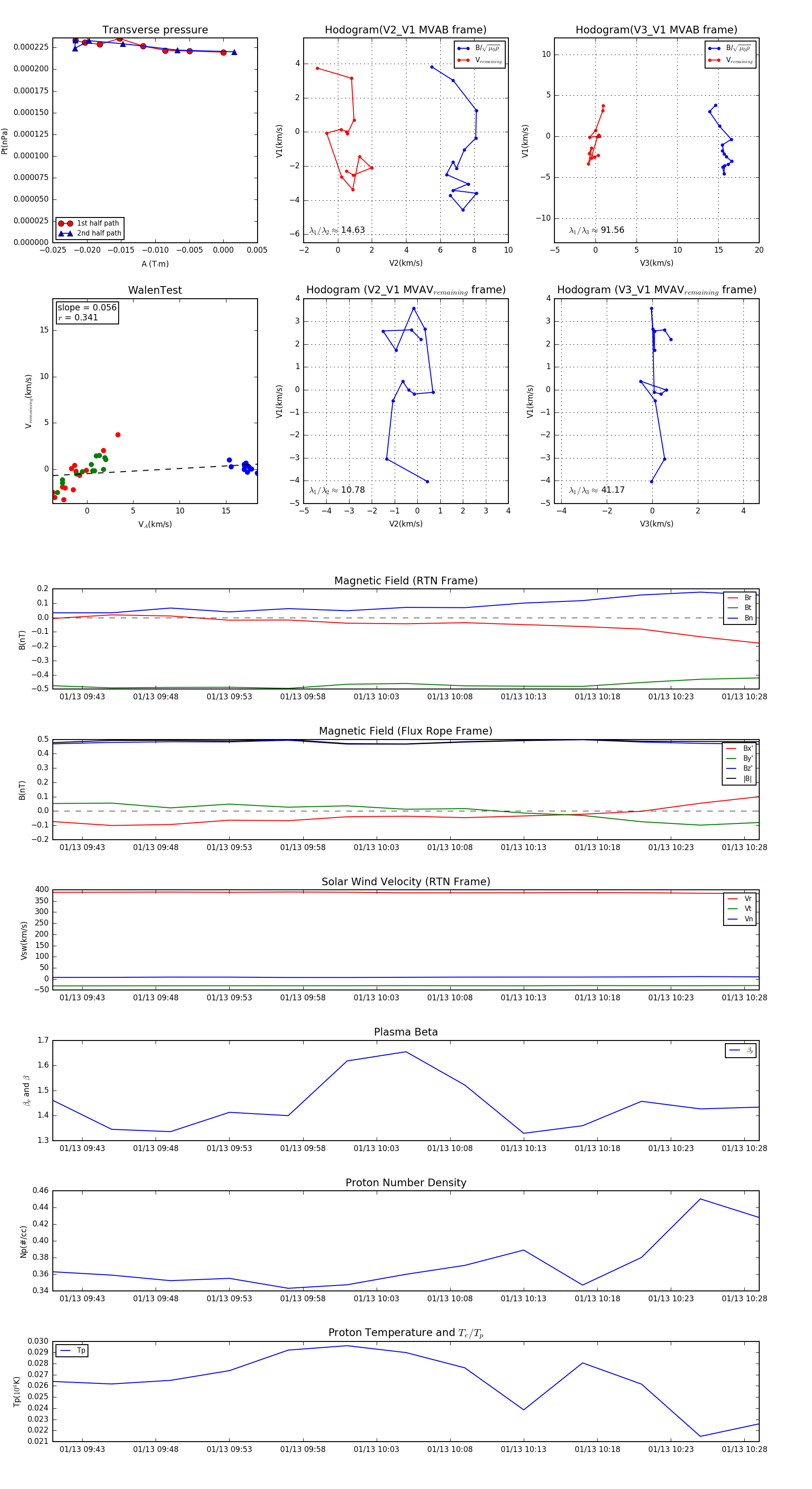Click the proton density peak near 10:25
Viewport: 812px width, 1489px height.
point(701,1199)
